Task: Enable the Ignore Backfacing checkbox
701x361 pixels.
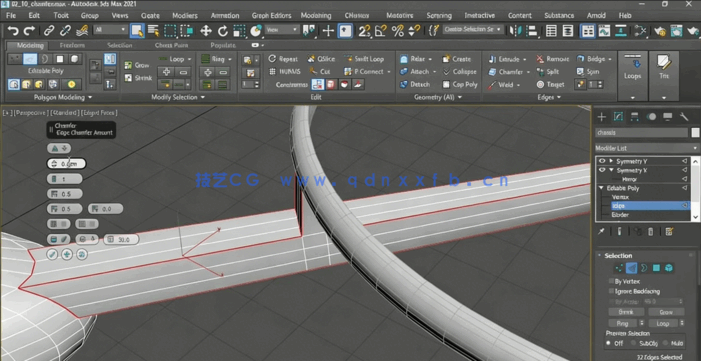Action: (612, 291)
